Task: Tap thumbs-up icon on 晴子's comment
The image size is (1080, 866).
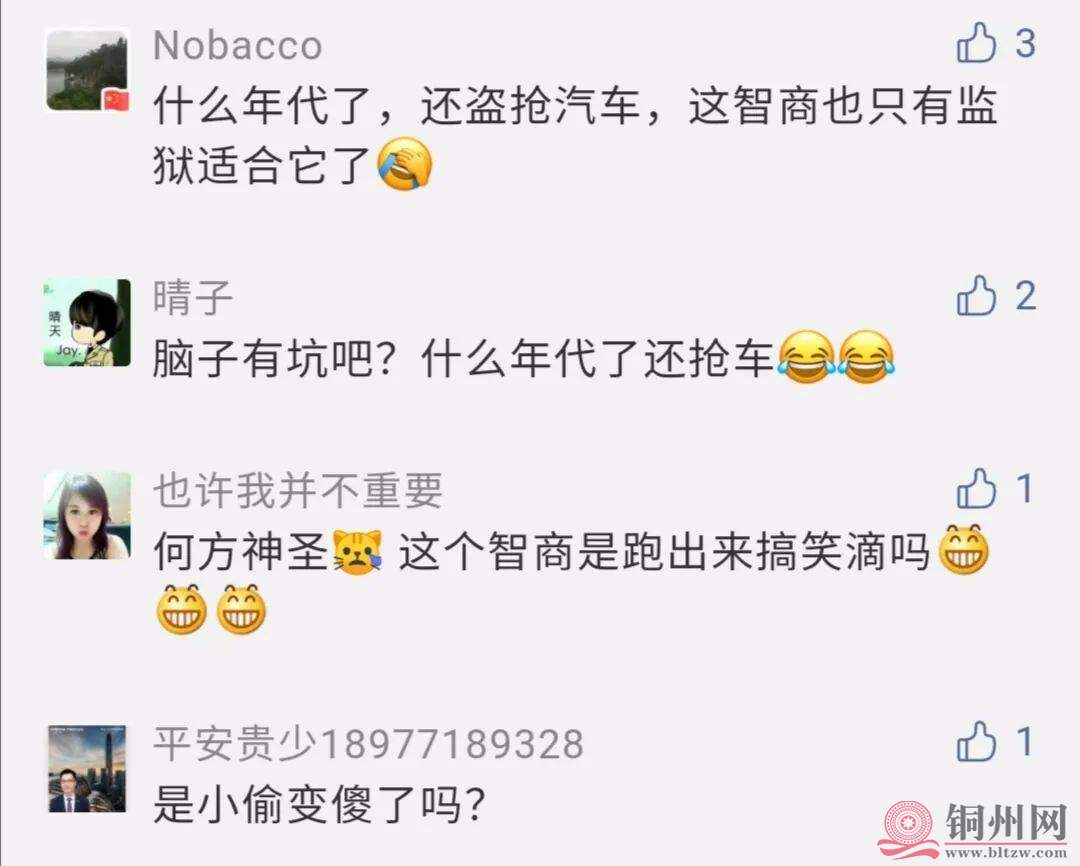Action: [x=976, y=296]
